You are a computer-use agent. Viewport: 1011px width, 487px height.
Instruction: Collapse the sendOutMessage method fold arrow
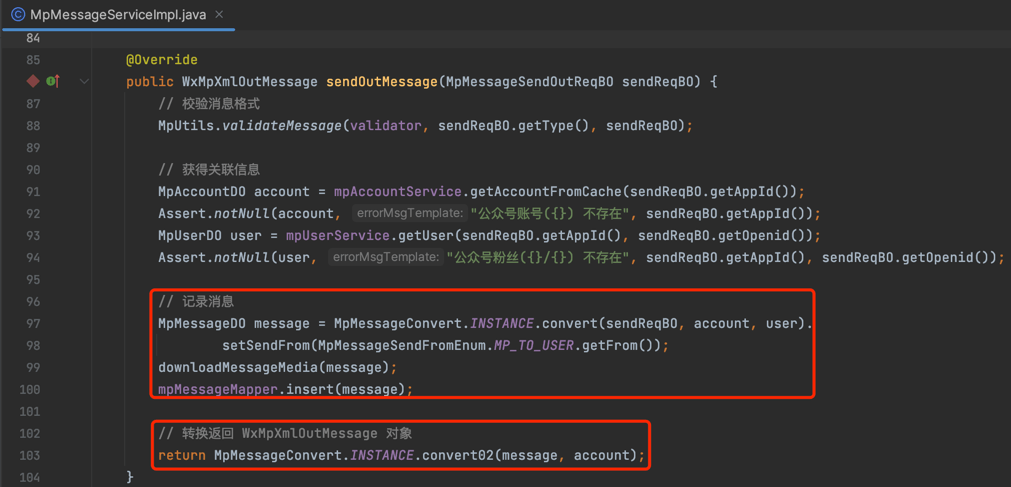tap(84, 81)
